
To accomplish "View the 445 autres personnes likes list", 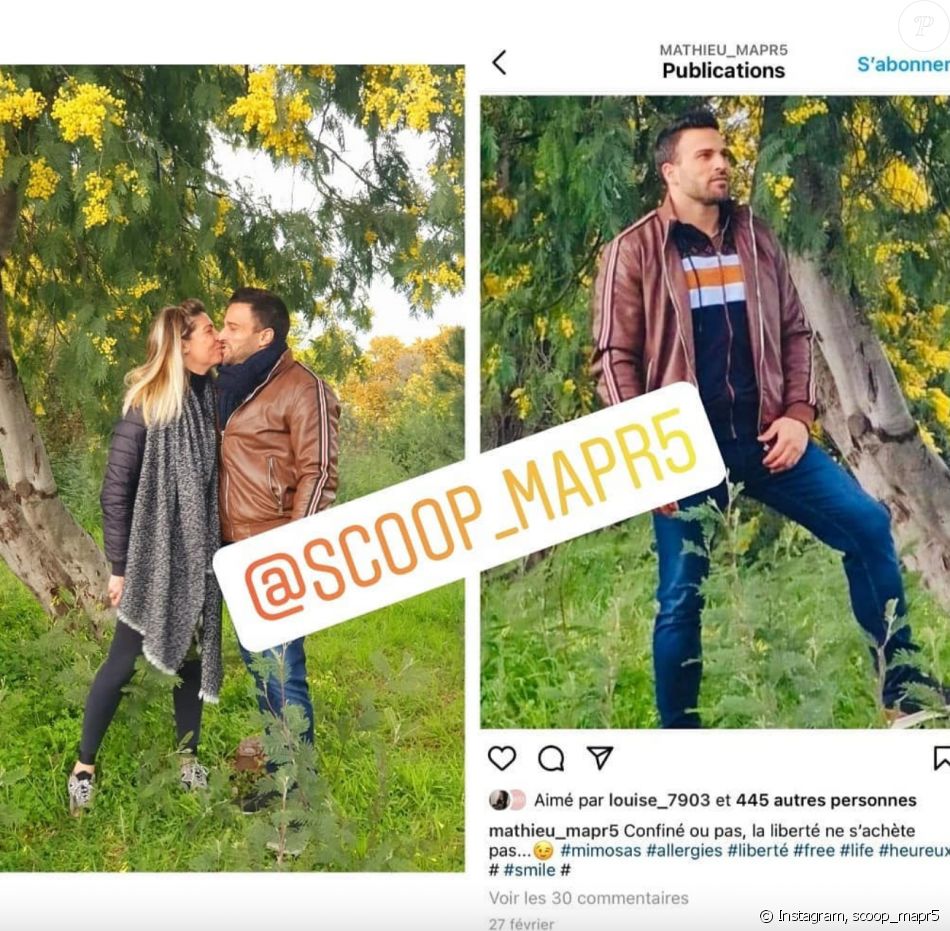I will (826, 800).
